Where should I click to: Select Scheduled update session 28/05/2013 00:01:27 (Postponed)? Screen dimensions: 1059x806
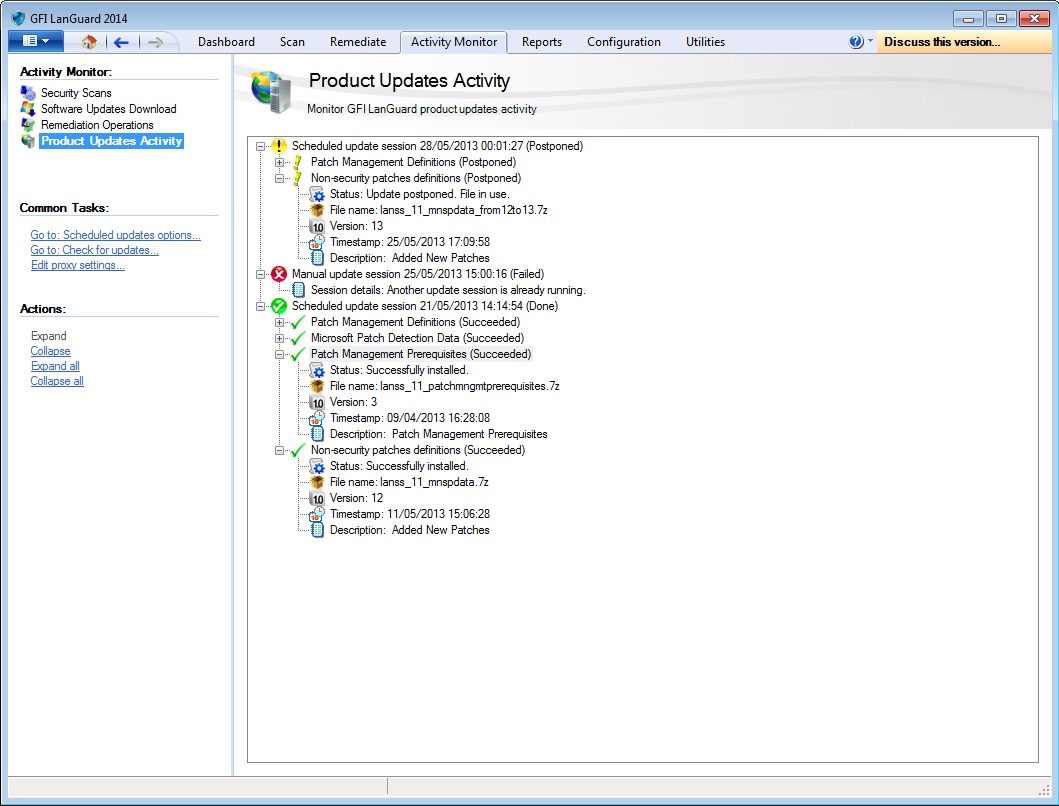[x=438, y=146]
